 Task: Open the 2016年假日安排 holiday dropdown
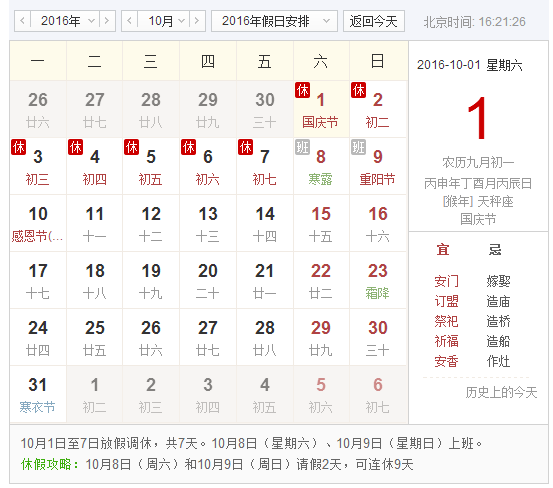274,21
